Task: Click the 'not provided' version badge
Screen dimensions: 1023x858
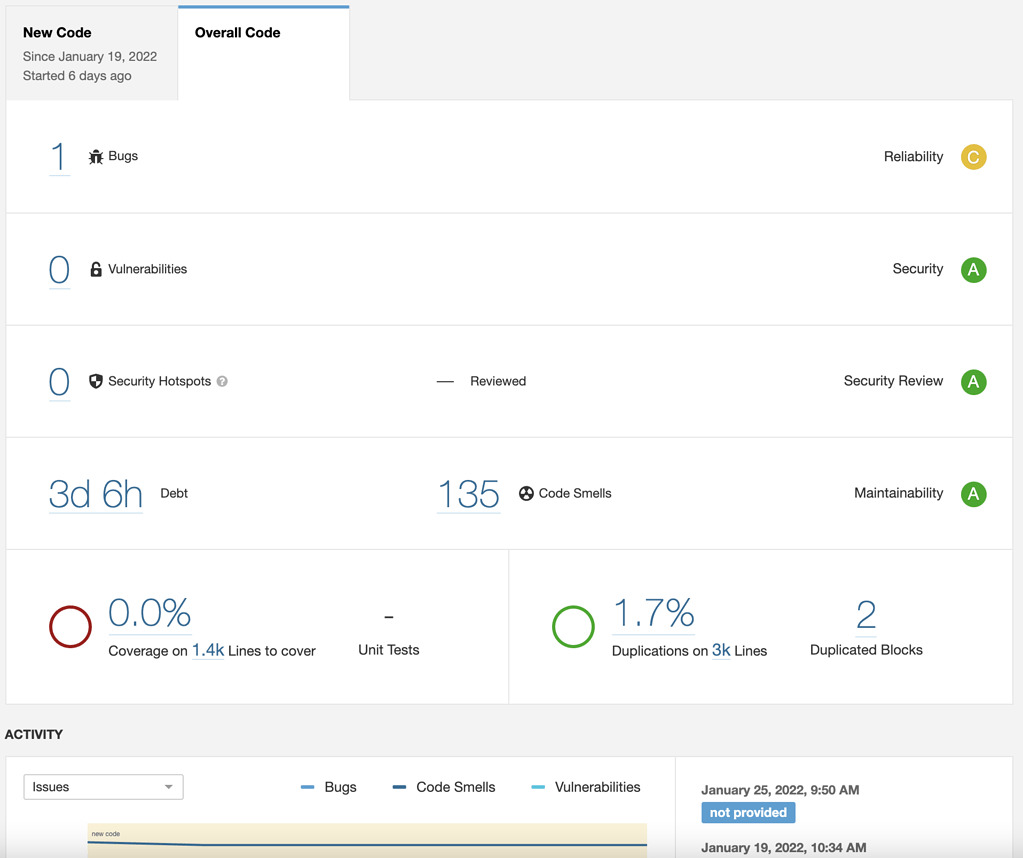Action: click(x=748, y=813)
